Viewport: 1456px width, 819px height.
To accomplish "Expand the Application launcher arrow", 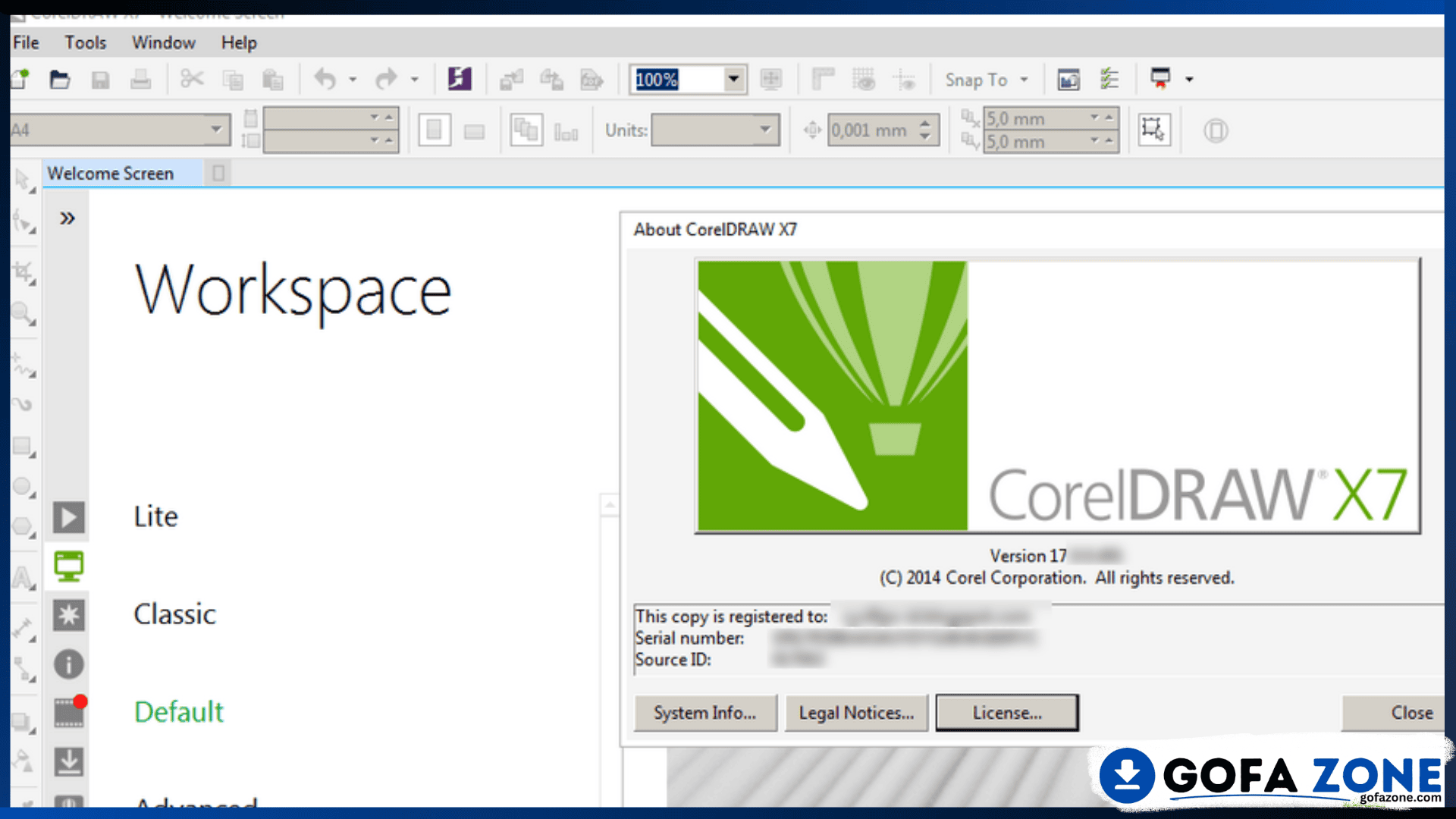I will coord(1189,79).
